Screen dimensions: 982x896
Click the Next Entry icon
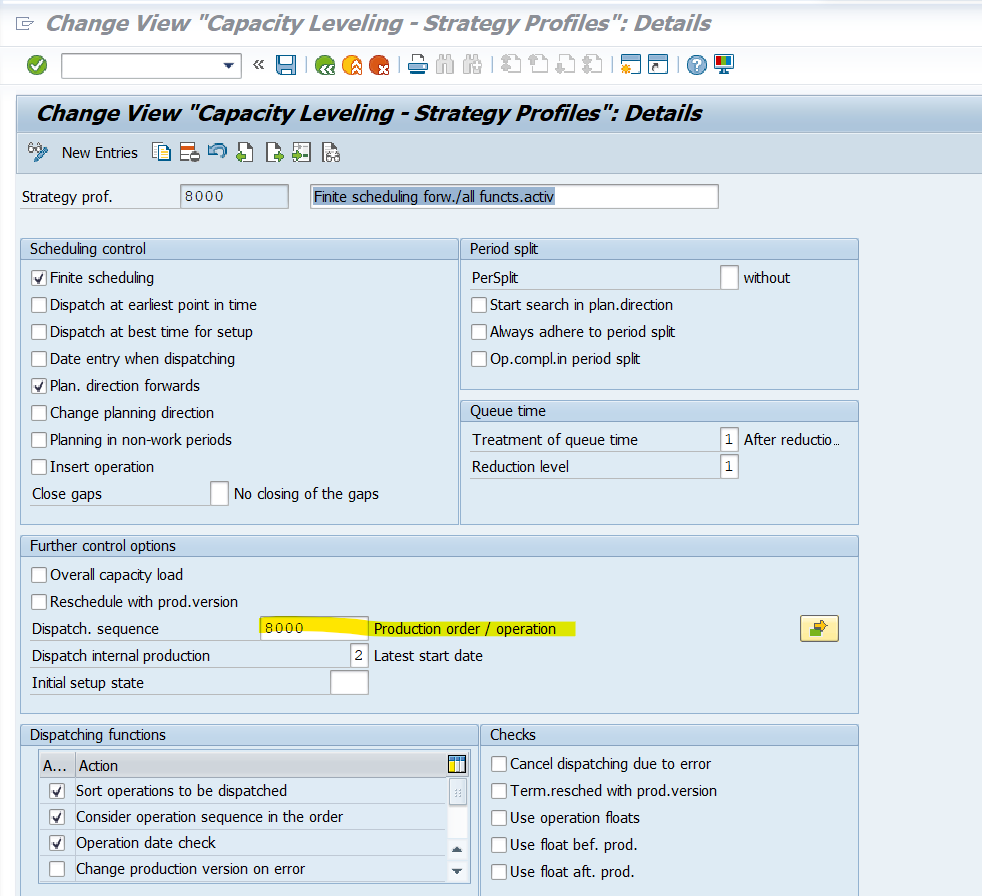point(274,152)
